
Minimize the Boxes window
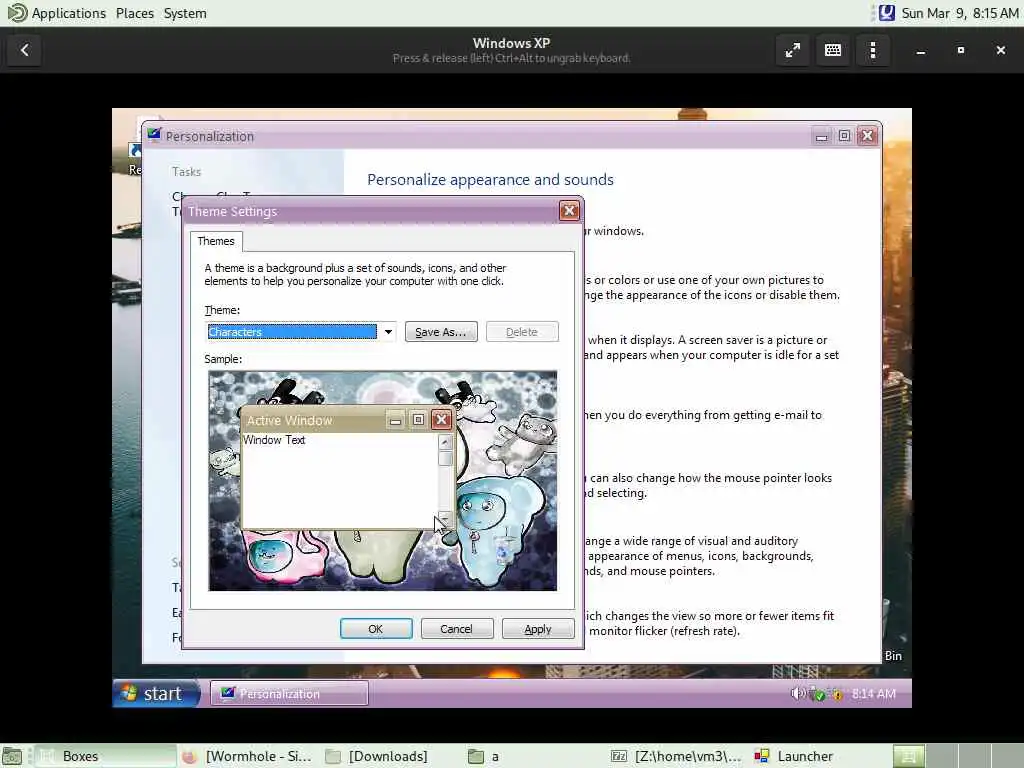[921, 50]
